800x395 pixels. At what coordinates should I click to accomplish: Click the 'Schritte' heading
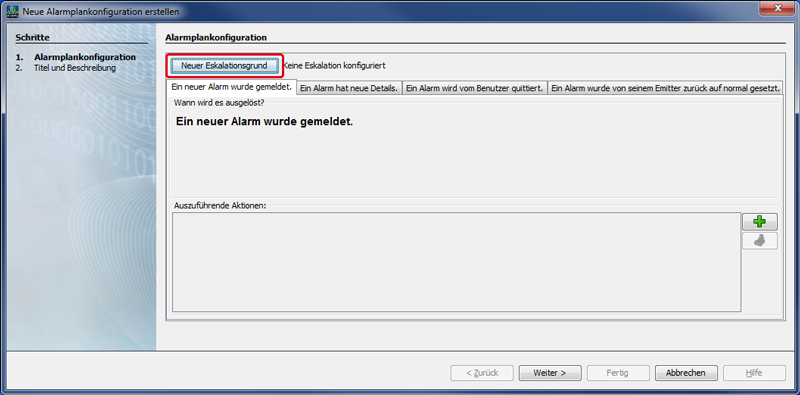[x=32, y=37]
